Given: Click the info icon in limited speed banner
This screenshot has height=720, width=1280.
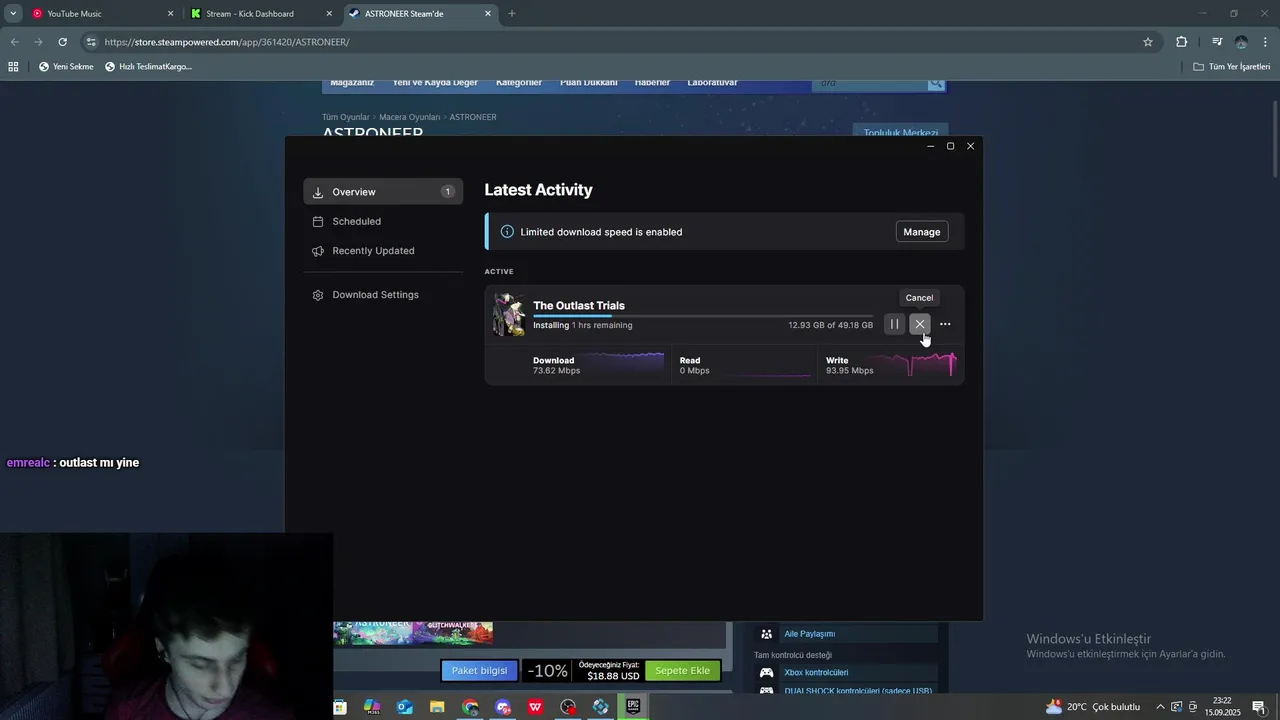Looking at the screenshot, I should [507, 232].
